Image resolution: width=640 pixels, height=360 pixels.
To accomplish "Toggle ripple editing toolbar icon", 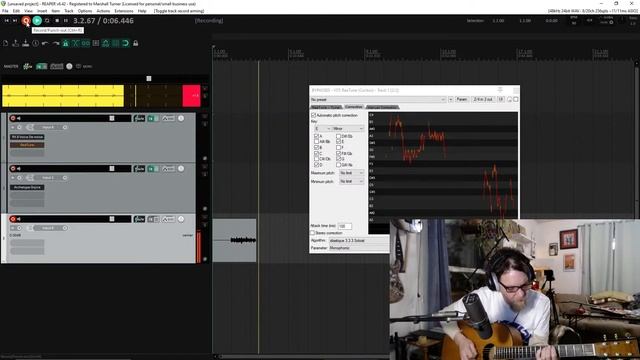I will pyautogui.click(x=96, y=43).
